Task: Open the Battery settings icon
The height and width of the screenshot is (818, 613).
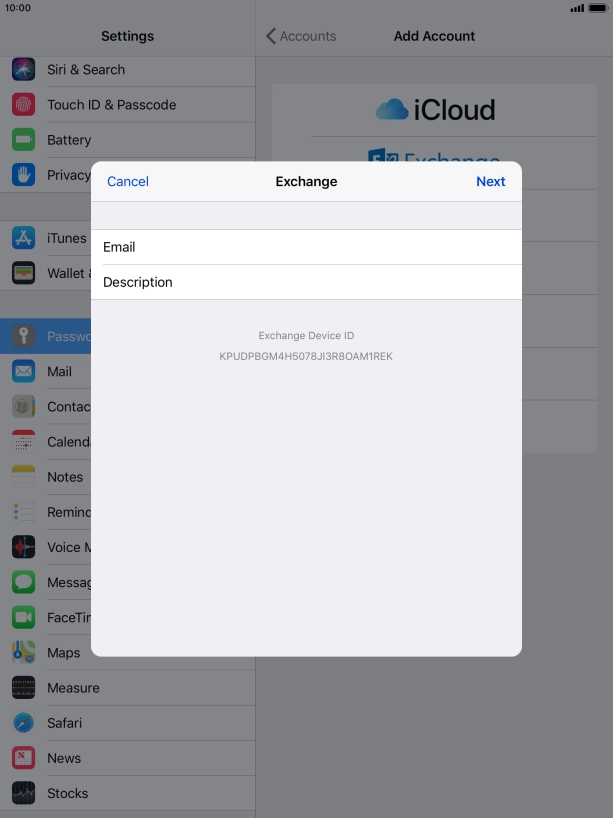Action: pyautogui.click(x=23, y=140)
